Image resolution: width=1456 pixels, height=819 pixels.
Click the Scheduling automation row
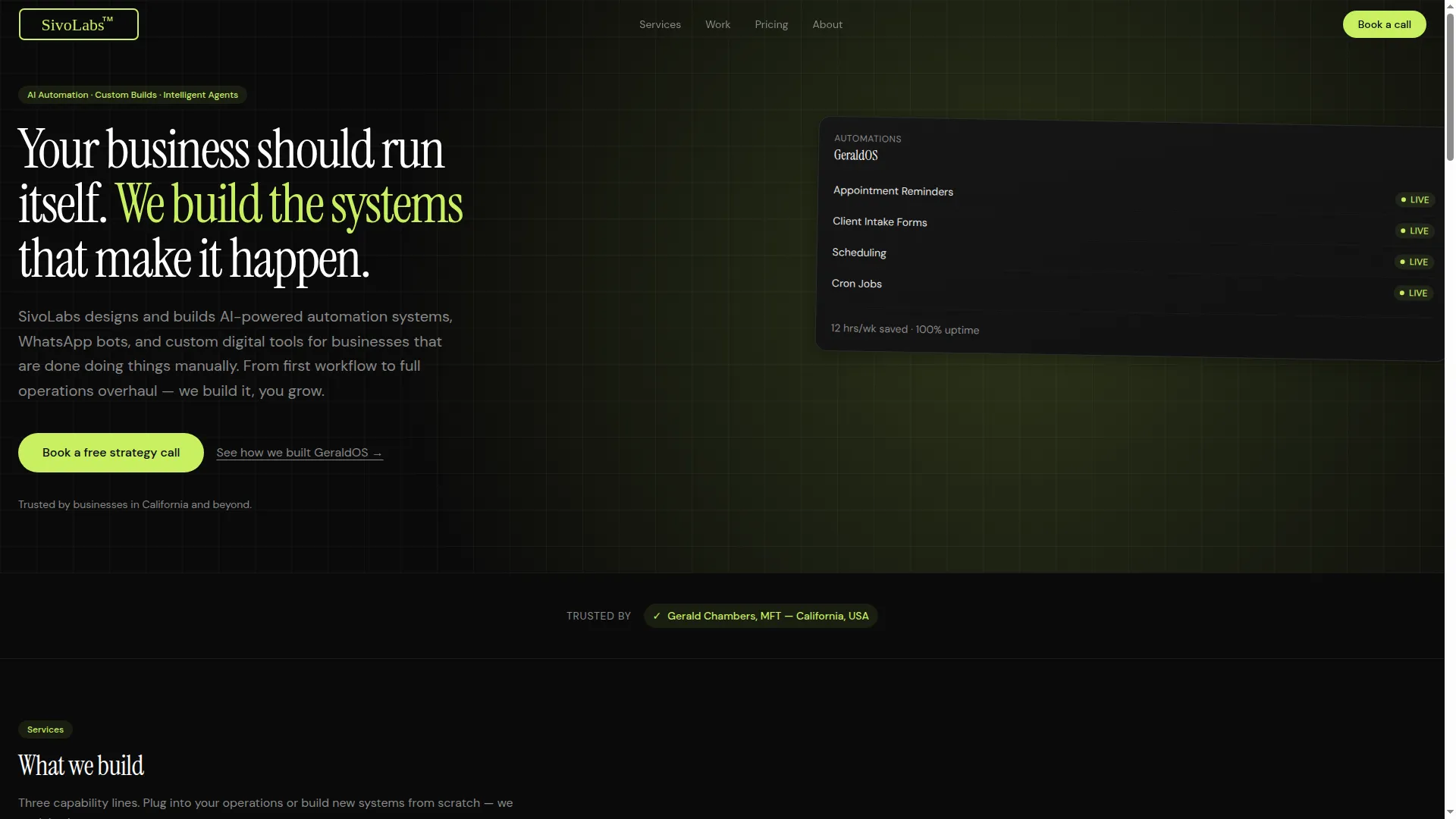coord(1132,256)
